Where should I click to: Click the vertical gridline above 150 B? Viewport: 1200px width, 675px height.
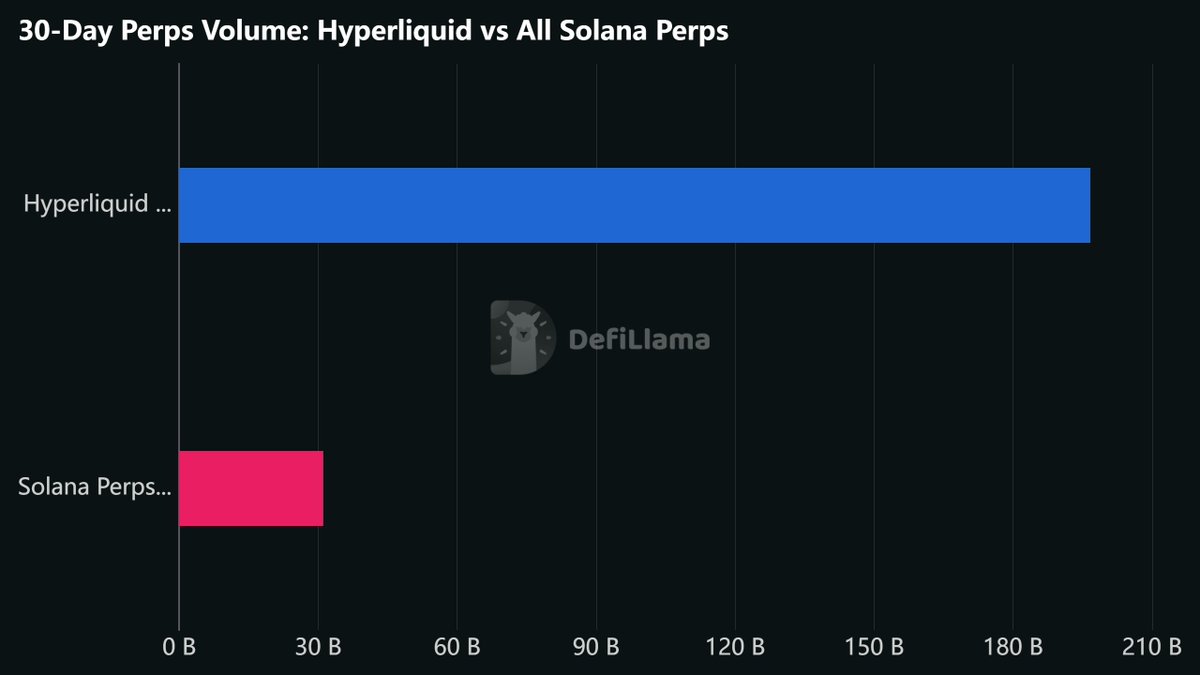pos(874,400)
